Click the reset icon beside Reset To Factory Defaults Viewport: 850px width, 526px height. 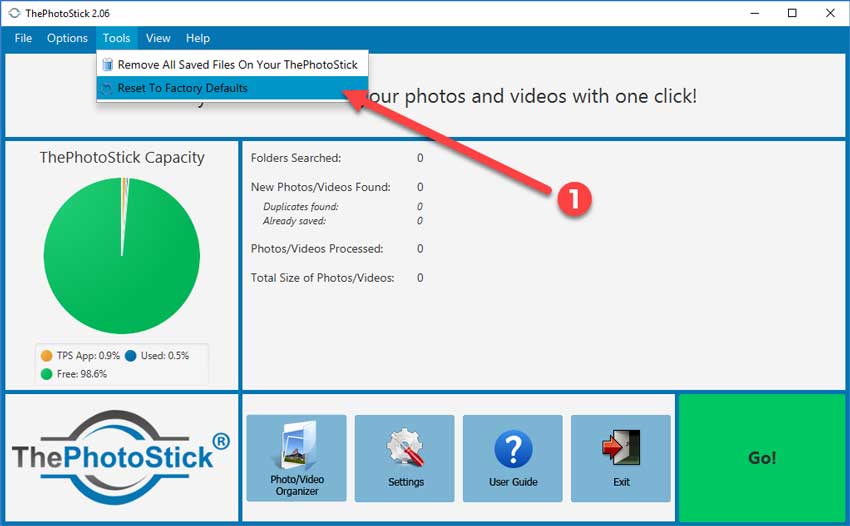107,88
